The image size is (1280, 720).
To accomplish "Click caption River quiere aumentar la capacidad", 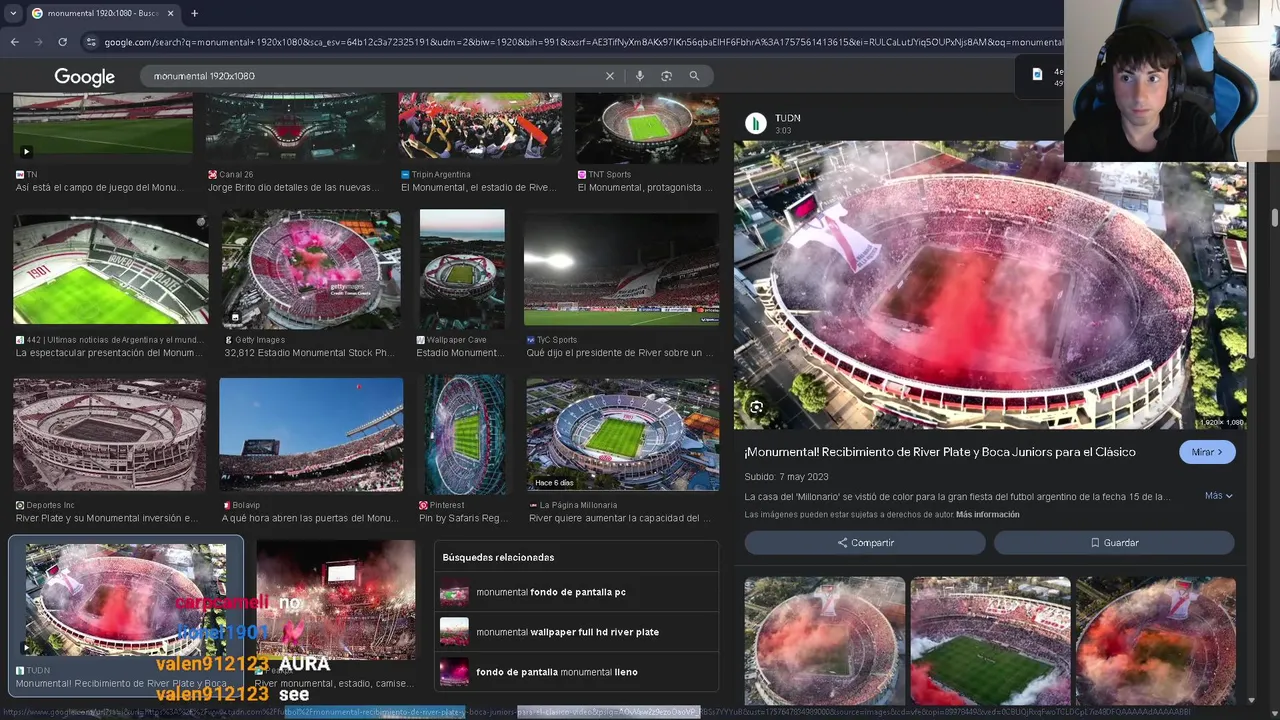I will pyautogui.click(x=620, y=518).
